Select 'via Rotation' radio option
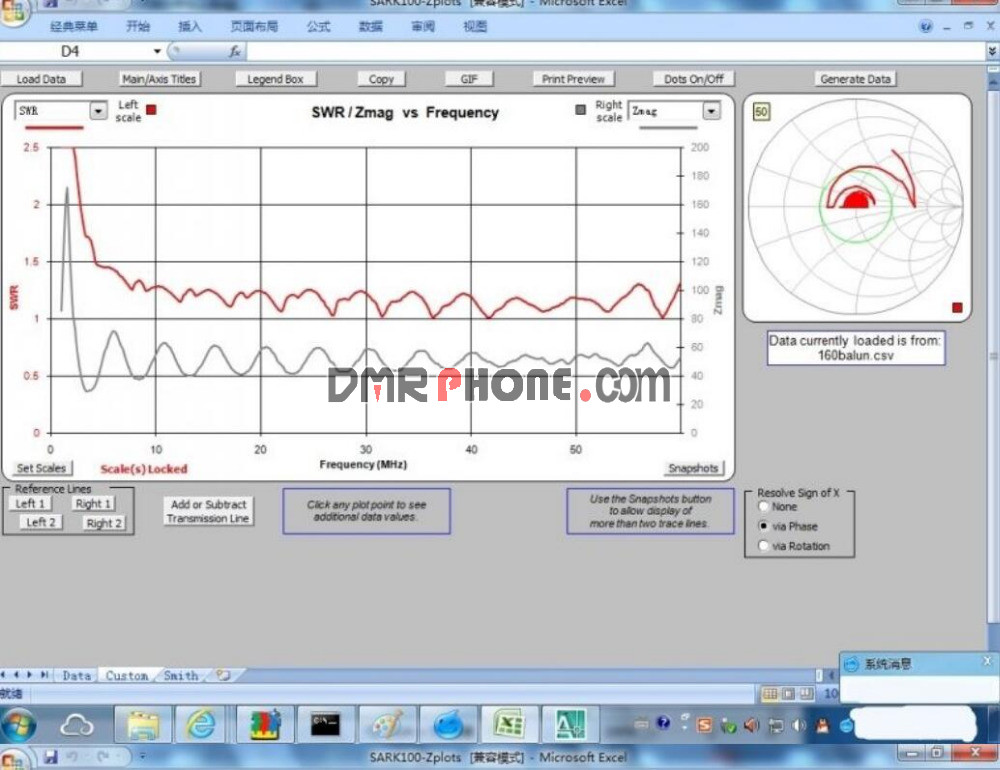 (x=763, y=545)
